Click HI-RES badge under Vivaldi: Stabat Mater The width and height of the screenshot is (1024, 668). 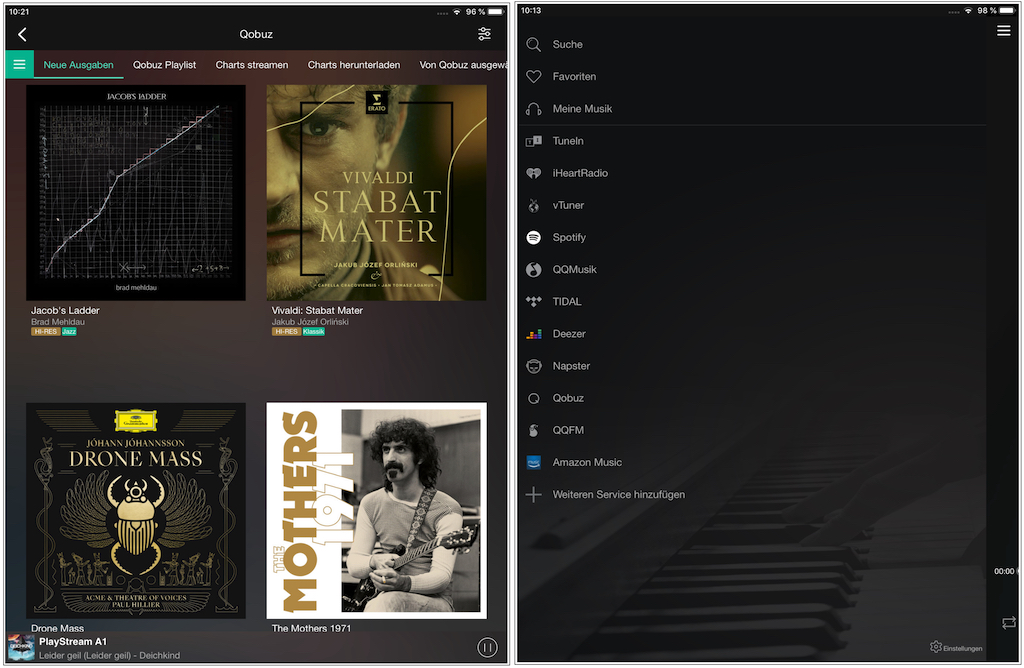(x=286, y=332)
